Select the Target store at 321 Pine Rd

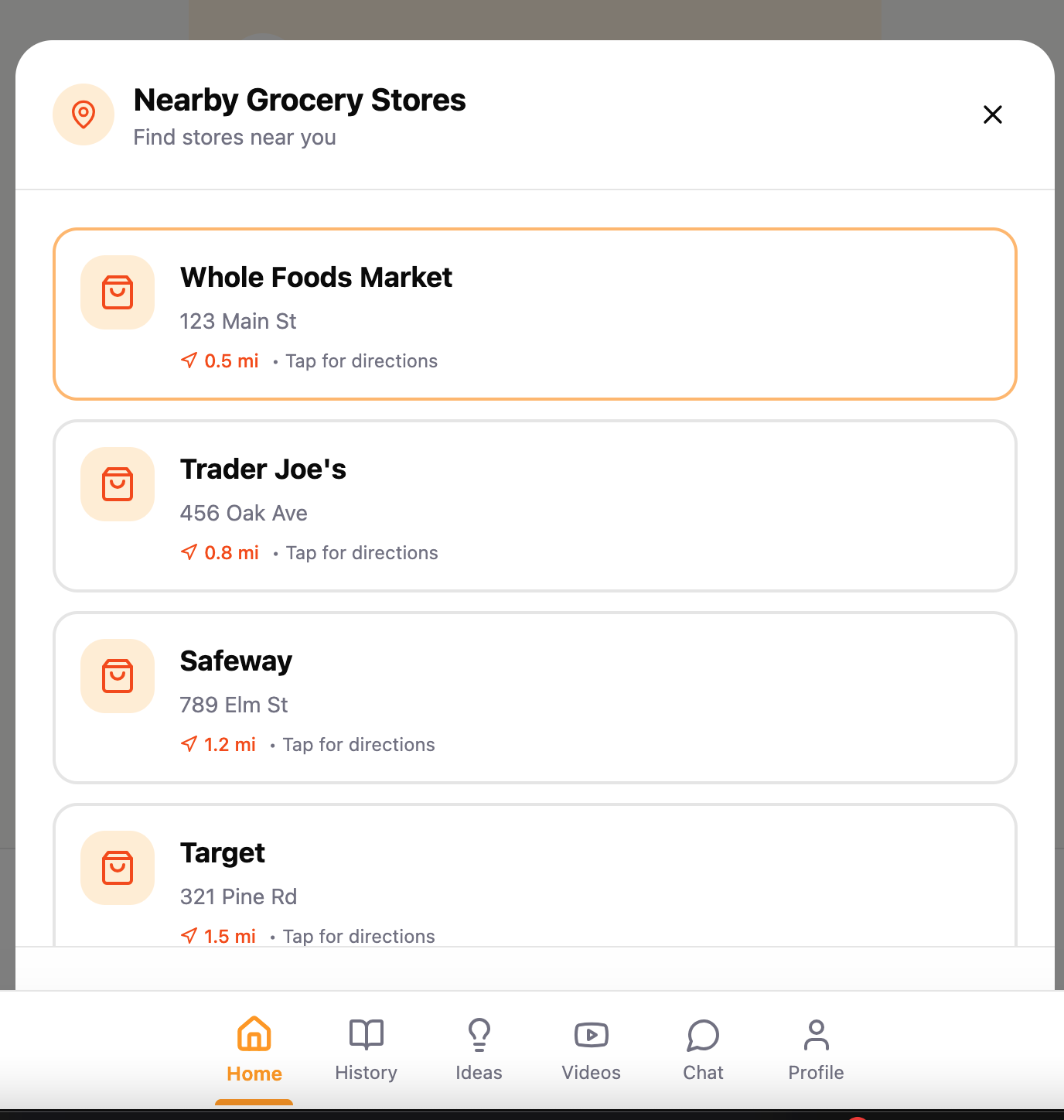[535, 876]
